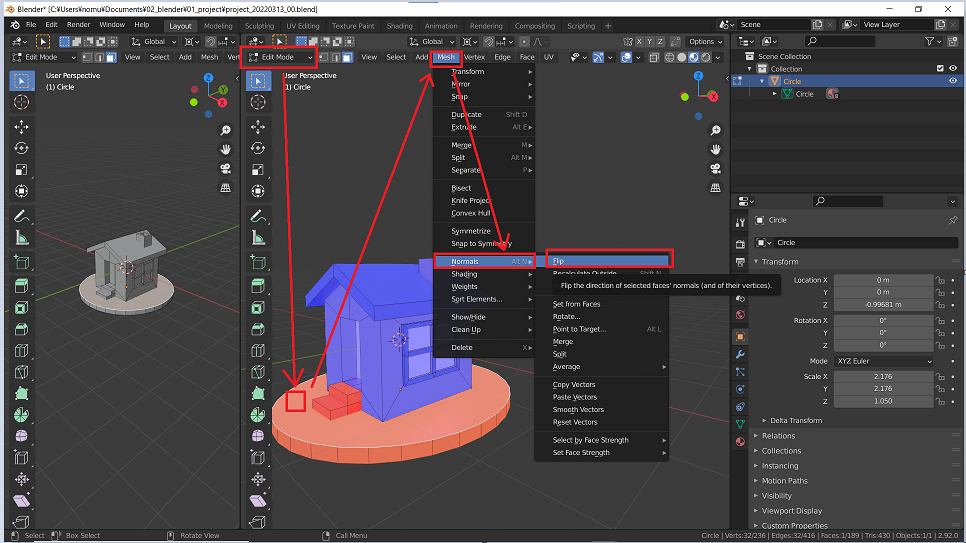Select the Rotate tool in left viewport toolbar
Viewport: 966px width, 543px height.
[x=22, y=149]
